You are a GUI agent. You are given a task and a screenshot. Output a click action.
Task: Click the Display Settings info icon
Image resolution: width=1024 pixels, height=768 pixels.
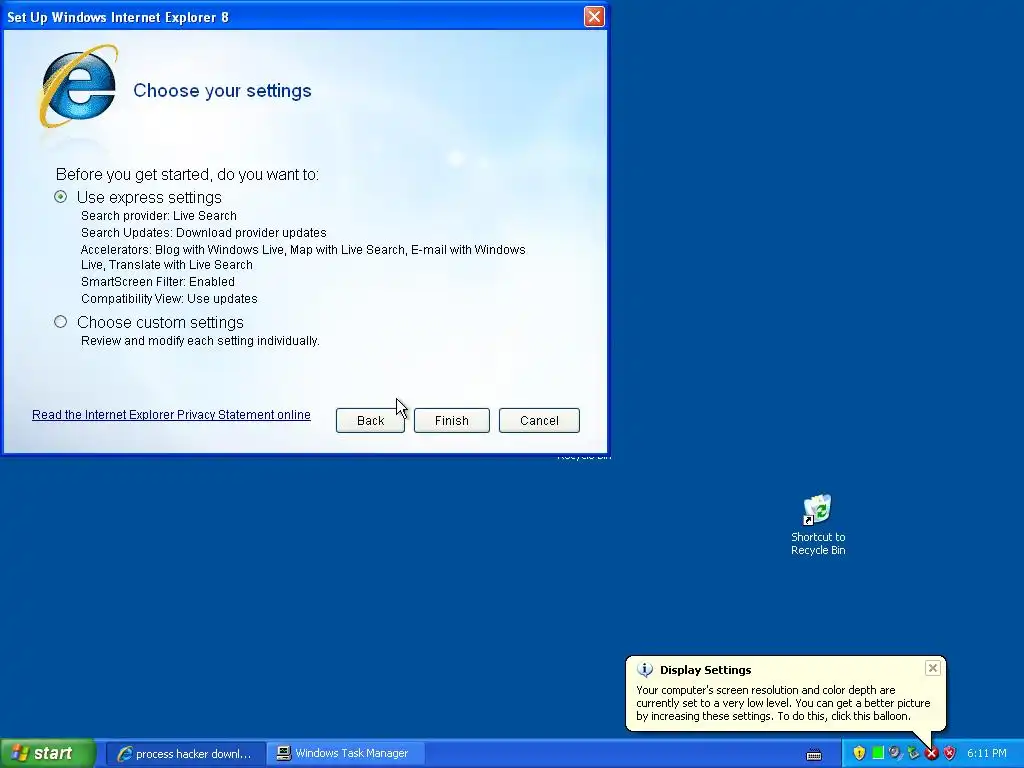point(645,670)
